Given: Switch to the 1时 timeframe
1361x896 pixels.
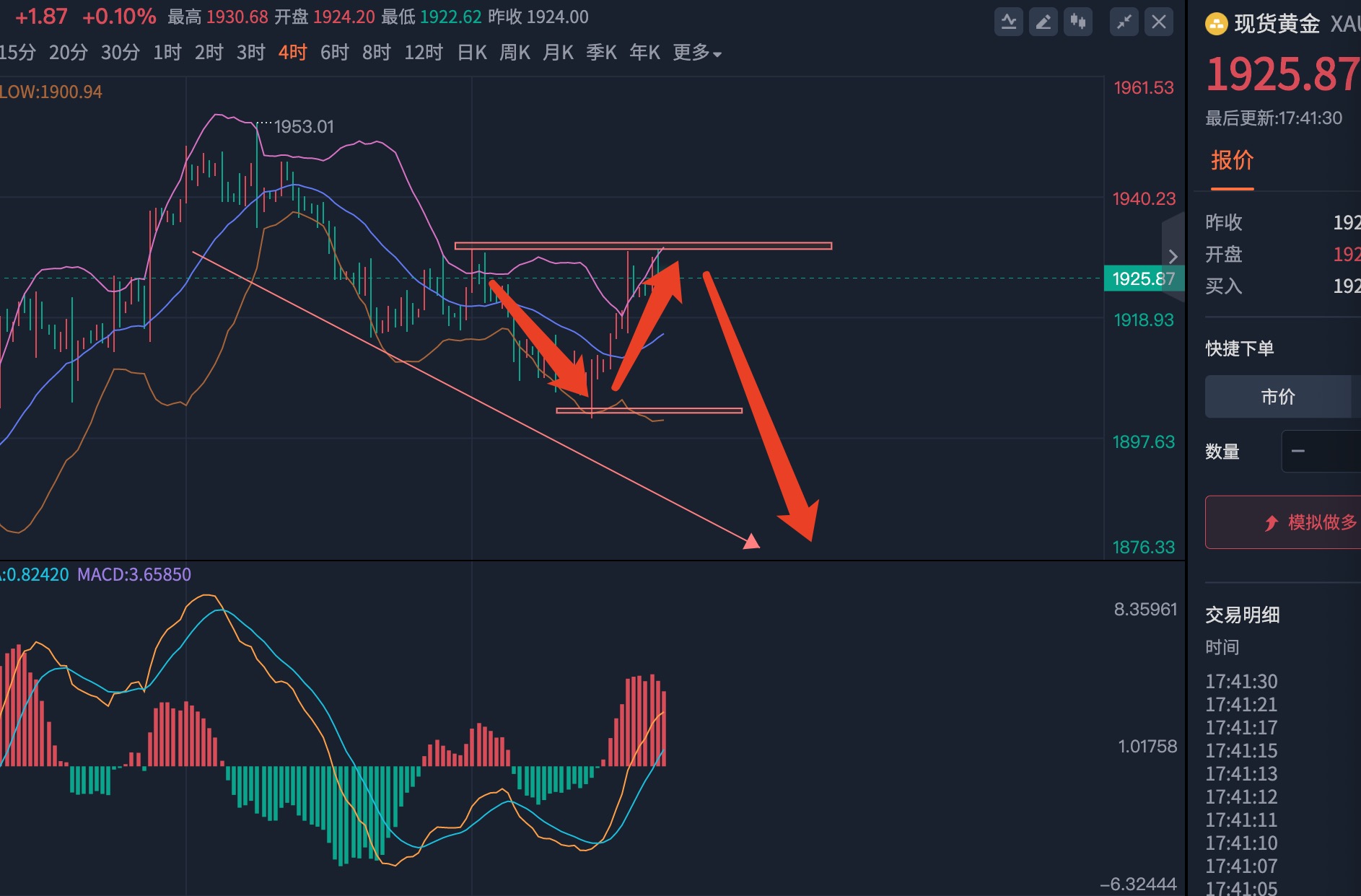Looking at the screenshot, I should (167, 53).
